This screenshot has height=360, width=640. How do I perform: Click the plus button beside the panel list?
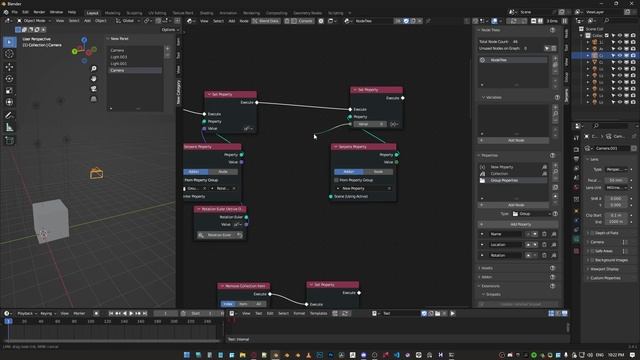tap(167, 48)
